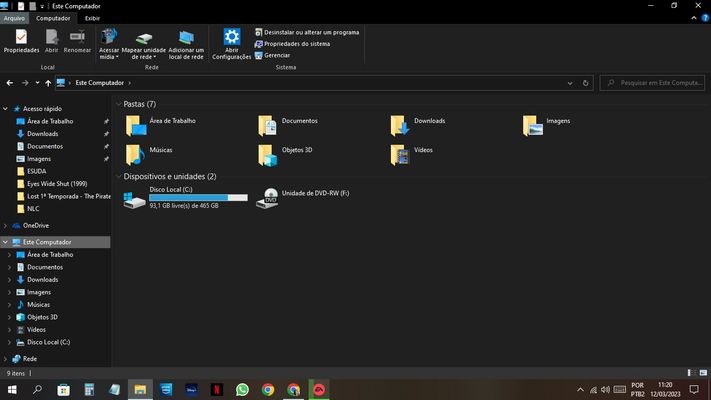711x400 pixels.
Task: Choose Mapear unidade de rede
Action: (x=144, y=44)
